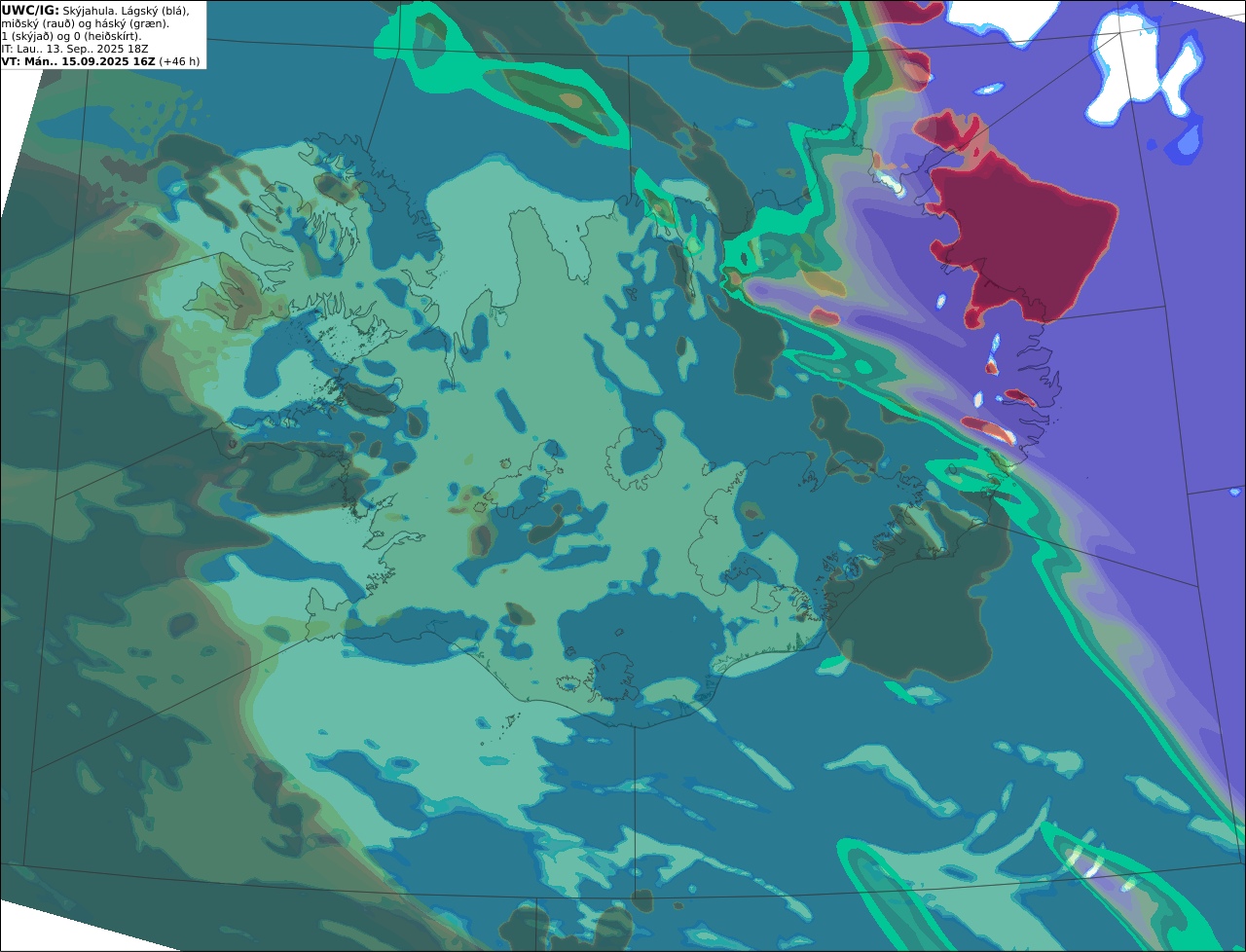This screenshot has height=952, width=1246.
Task: Click the 'miðský (rauð) og háský (græn)' legend line
Action: point(85,23)
